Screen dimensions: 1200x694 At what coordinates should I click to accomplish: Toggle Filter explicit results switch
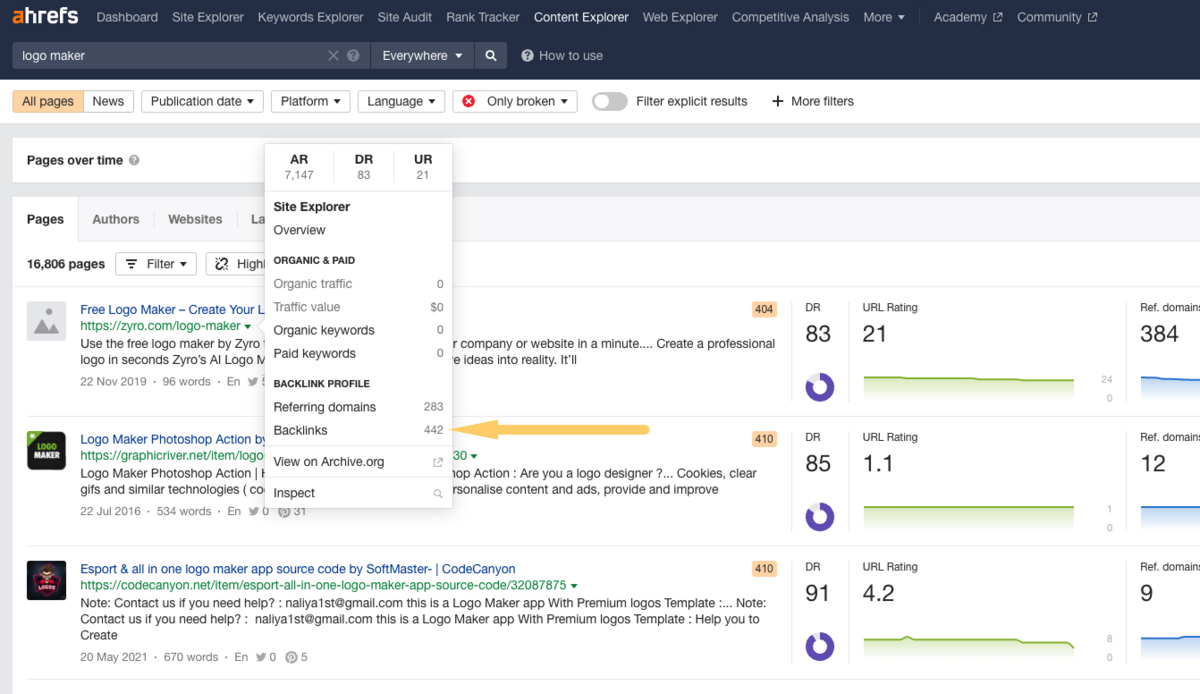[x=610, y=101]
